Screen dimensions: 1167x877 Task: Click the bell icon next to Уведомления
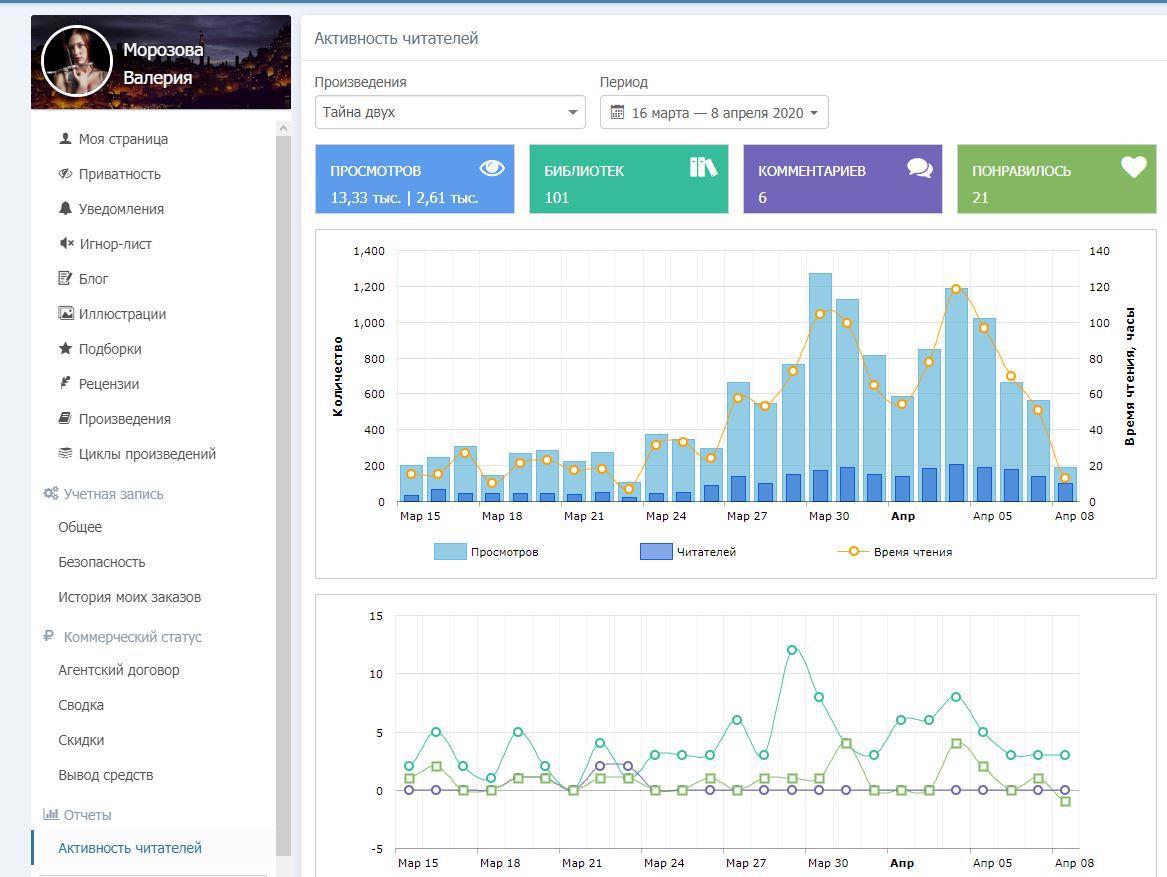pyautogui.click(x=65, y=209)
